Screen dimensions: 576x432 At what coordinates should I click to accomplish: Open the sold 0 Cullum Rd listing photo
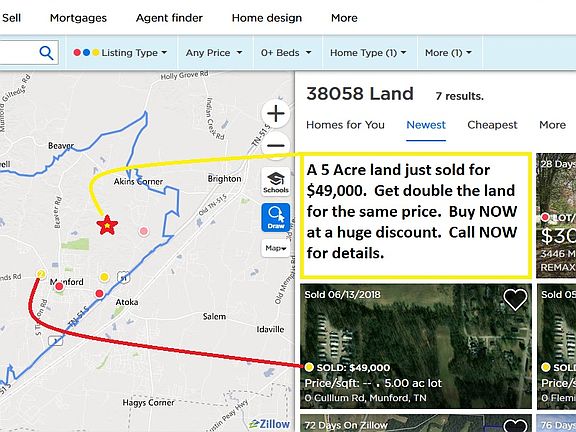point(416,346)
